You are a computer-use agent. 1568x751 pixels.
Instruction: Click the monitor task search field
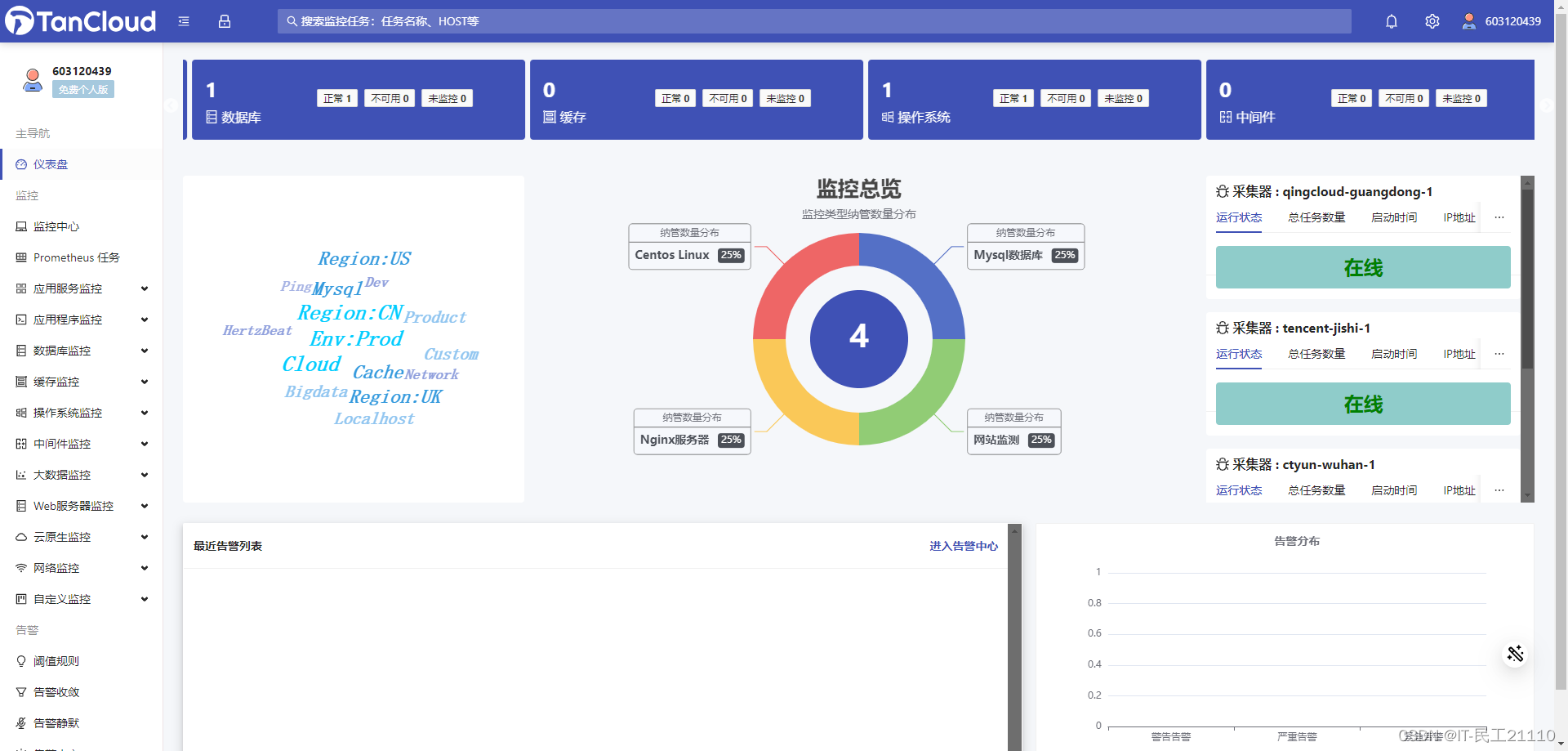[814, 21]
